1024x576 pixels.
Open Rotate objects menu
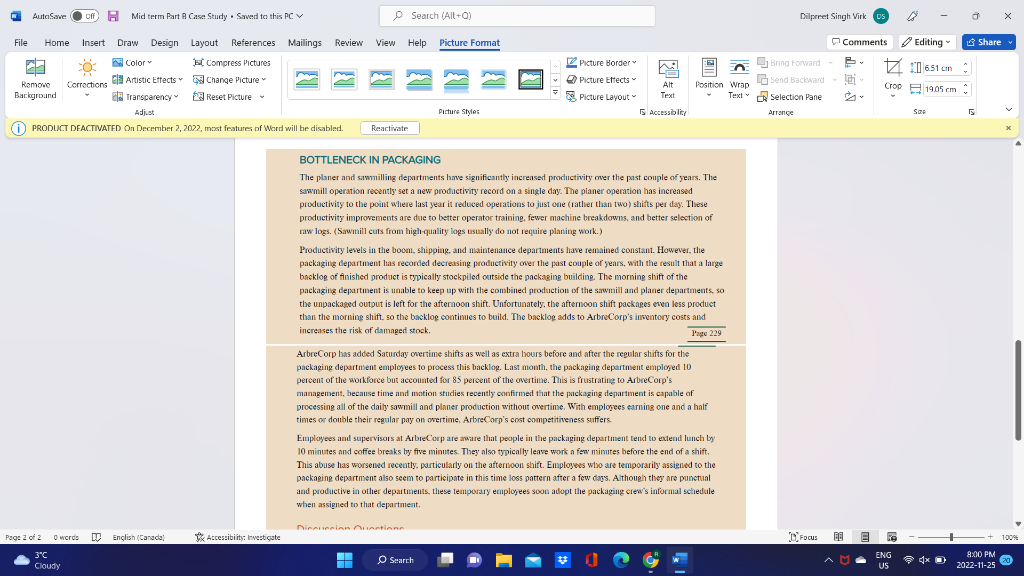pos(854,97)
